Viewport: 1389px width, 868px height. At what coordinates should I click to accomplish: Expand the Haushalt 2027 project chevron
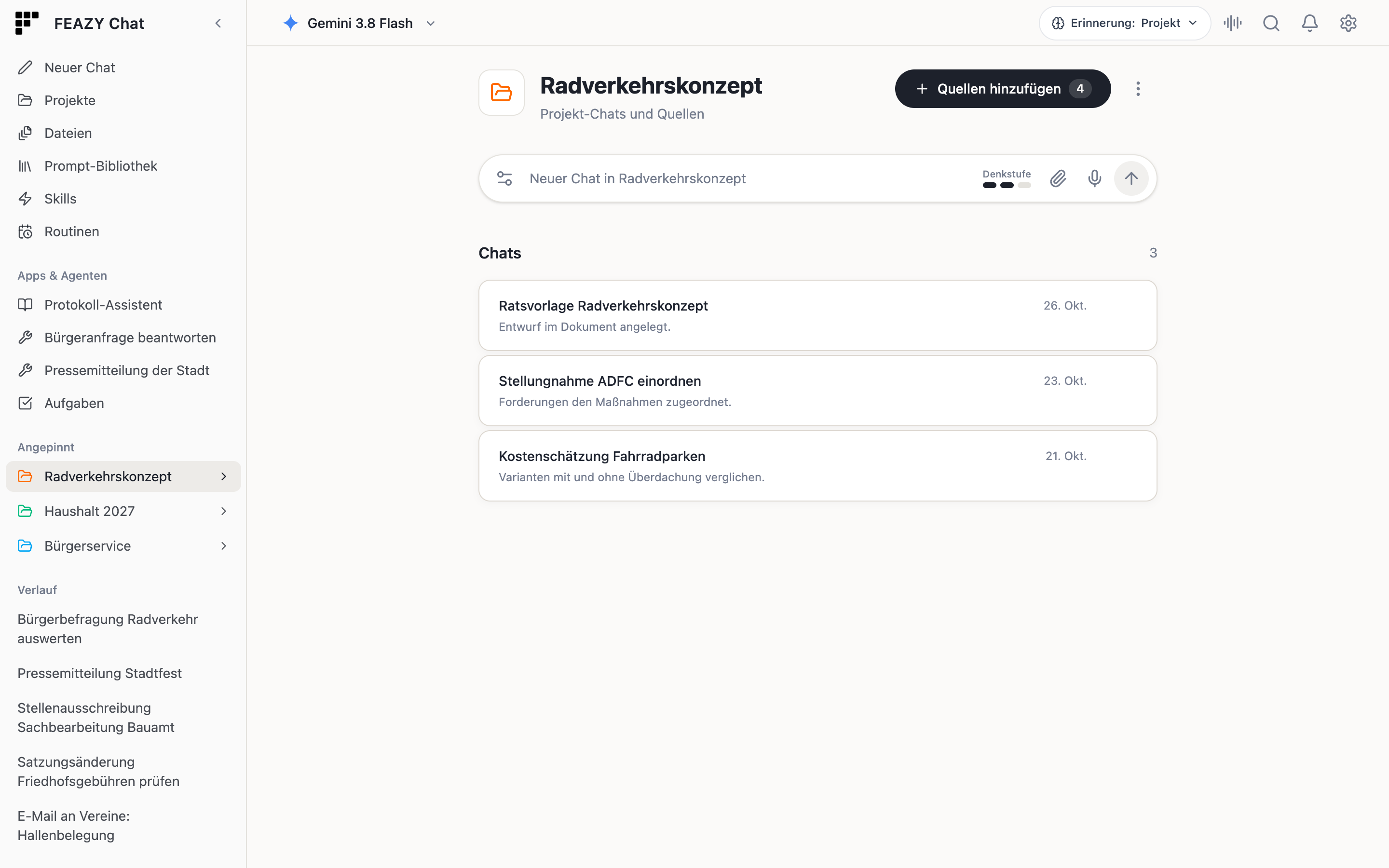[x=224, y=511]
